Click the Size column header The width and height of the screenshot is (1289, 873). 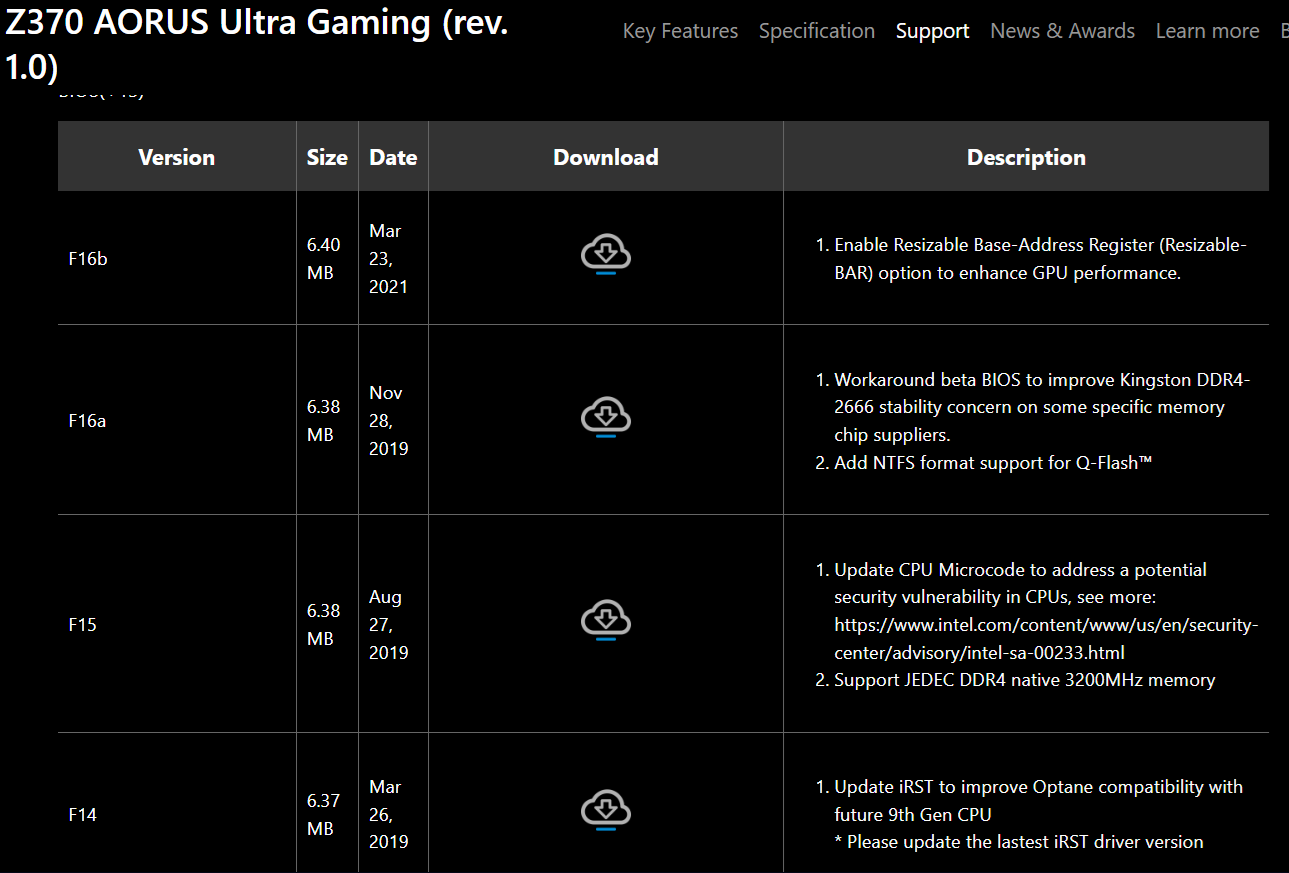point(327,157)
